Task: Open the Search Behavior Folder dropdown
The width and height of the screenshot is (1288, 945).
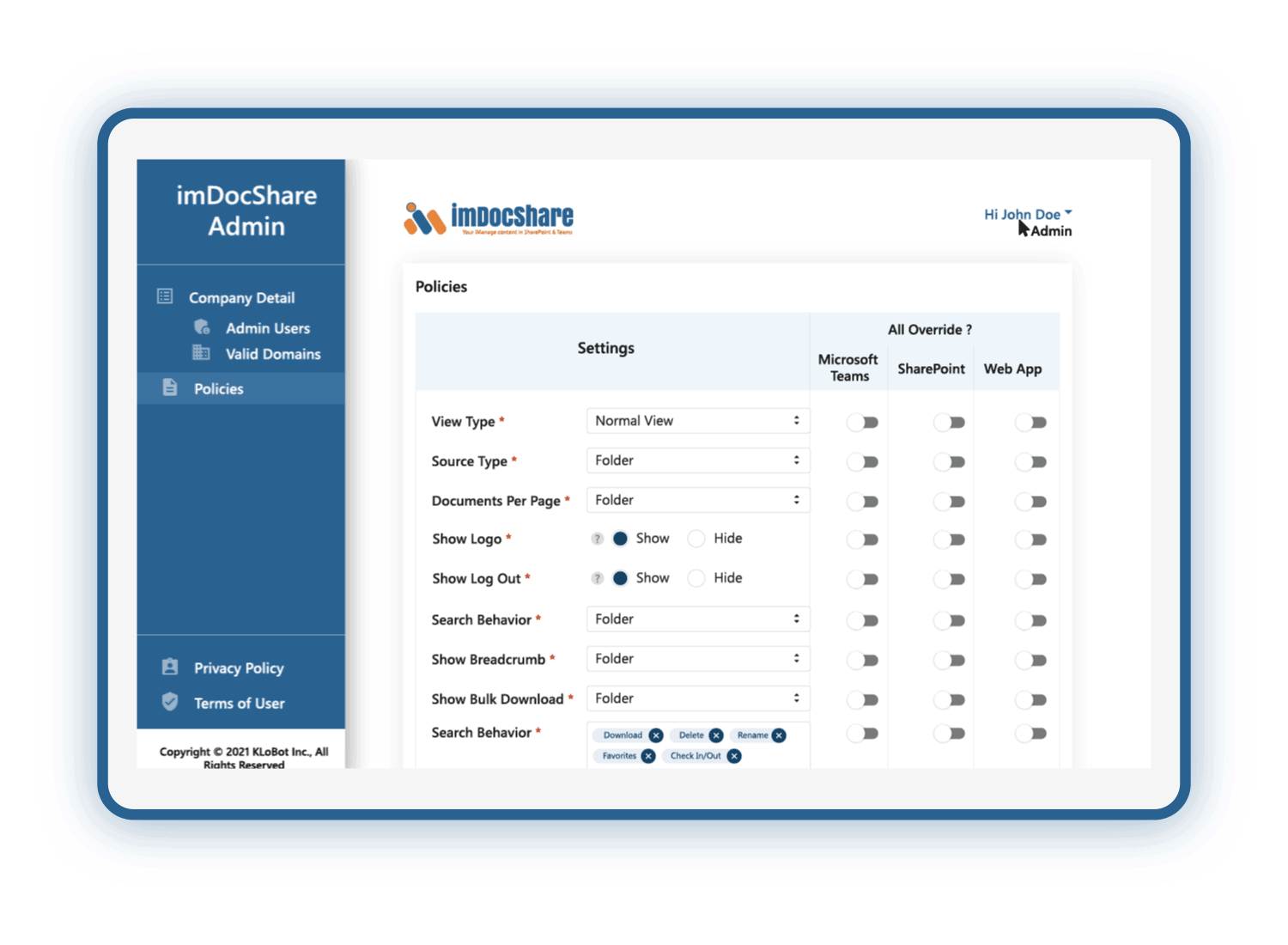Action: 698,619
